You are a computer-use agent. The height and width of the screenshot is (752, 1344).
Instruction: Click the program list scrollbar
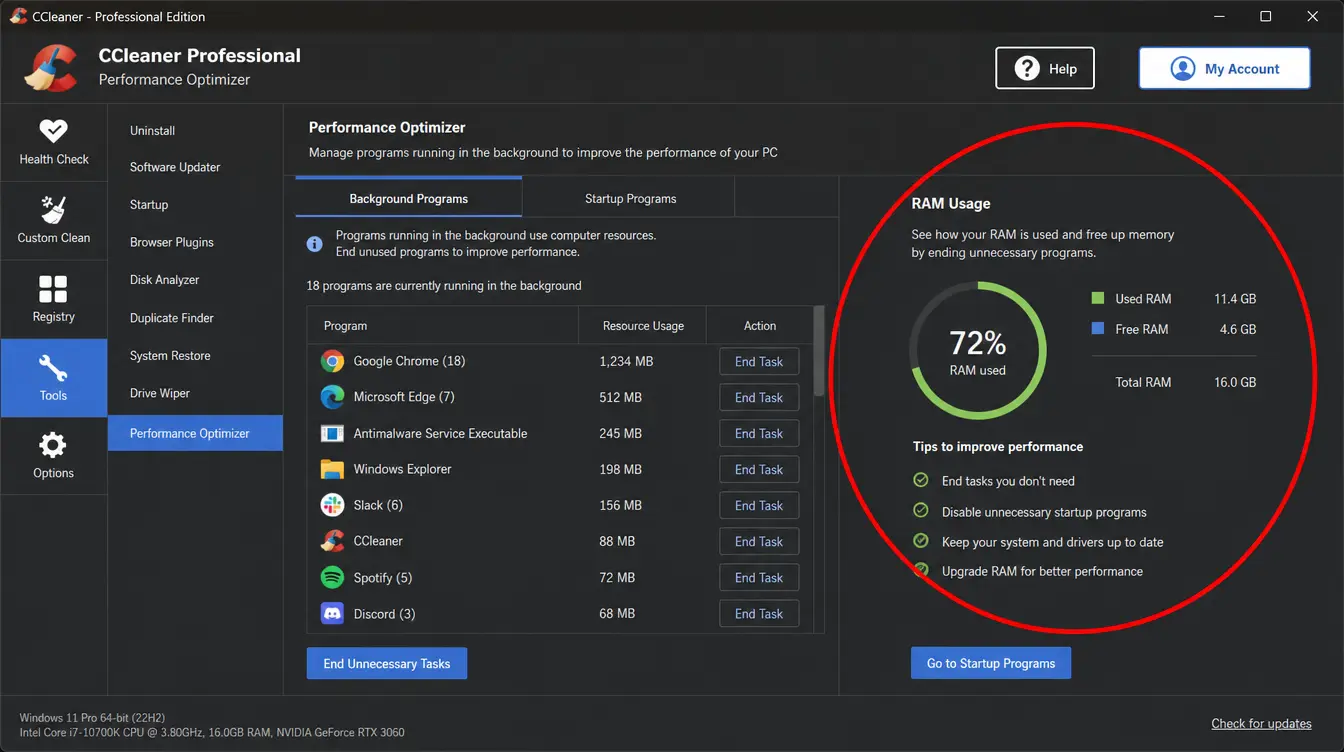pos(820,351)
